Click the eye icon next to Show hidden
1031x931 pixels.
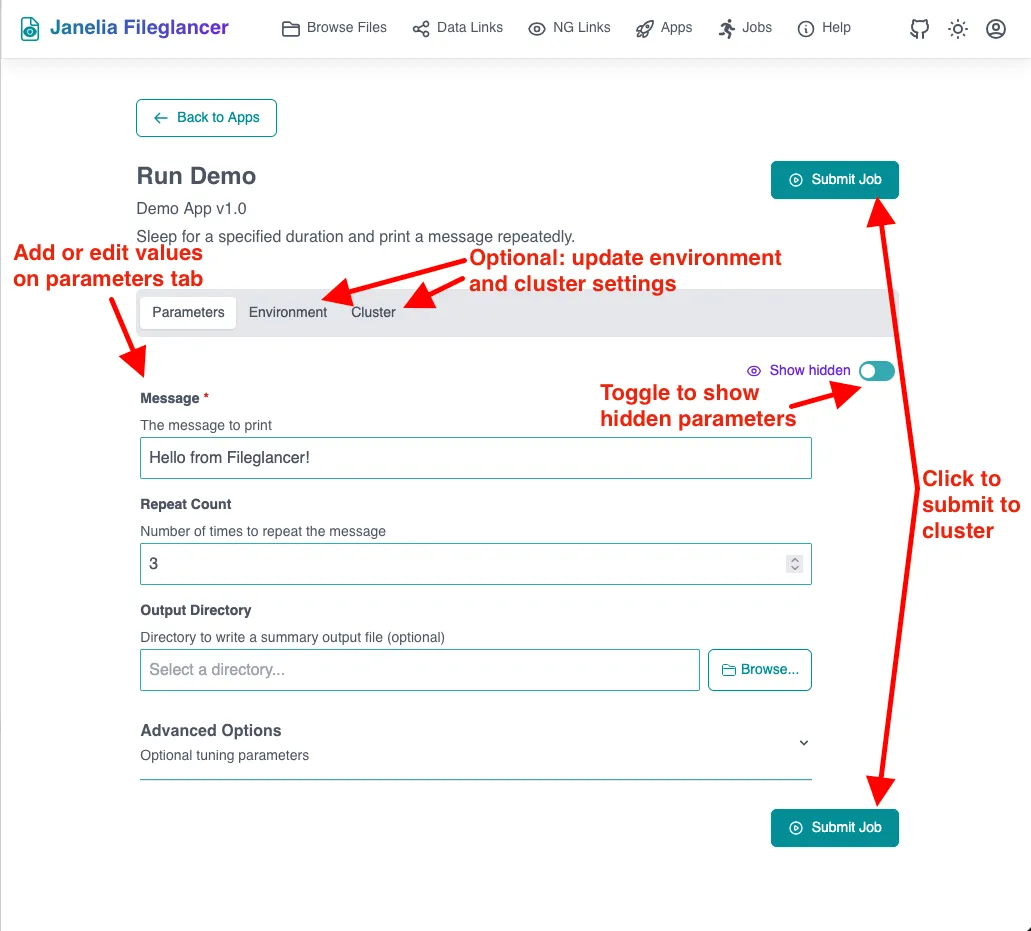[754, 371]
